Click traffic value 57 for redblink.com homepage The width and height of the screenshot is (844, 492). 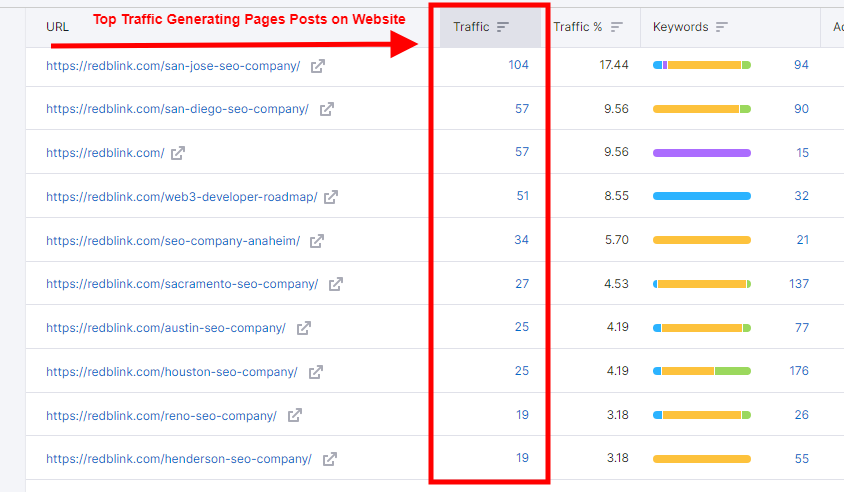[522, 152]
